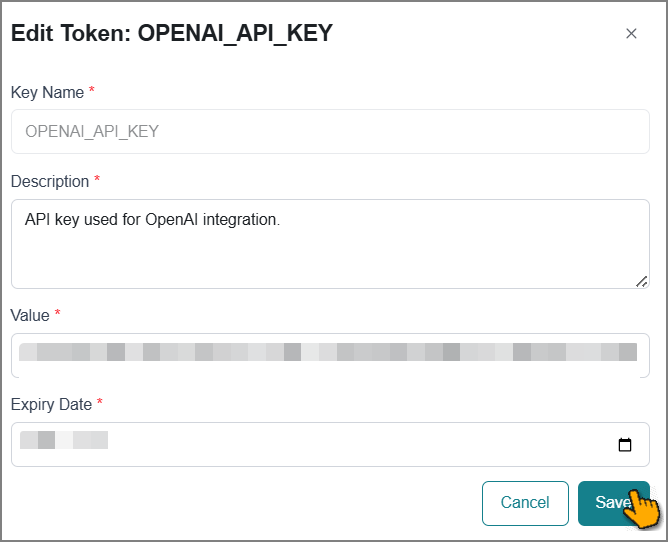Open the calendar picker icon
668x542 pixels.
pyautogui.click(x=625, y=444)
